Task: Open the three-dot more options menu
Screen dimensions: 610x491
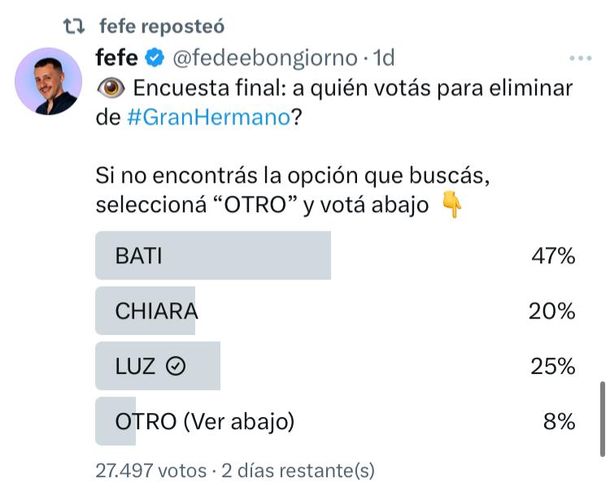Action: [580, 58]
